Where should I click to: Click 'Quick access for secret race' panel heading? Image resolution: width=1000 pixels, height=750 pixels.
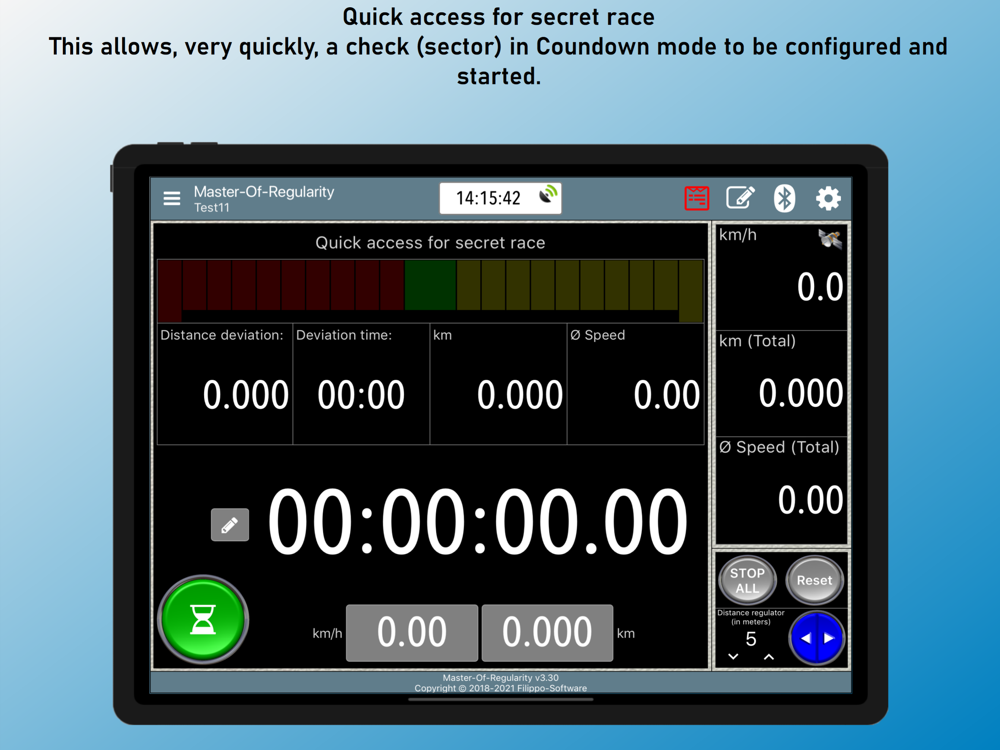(x=430, y=242)
